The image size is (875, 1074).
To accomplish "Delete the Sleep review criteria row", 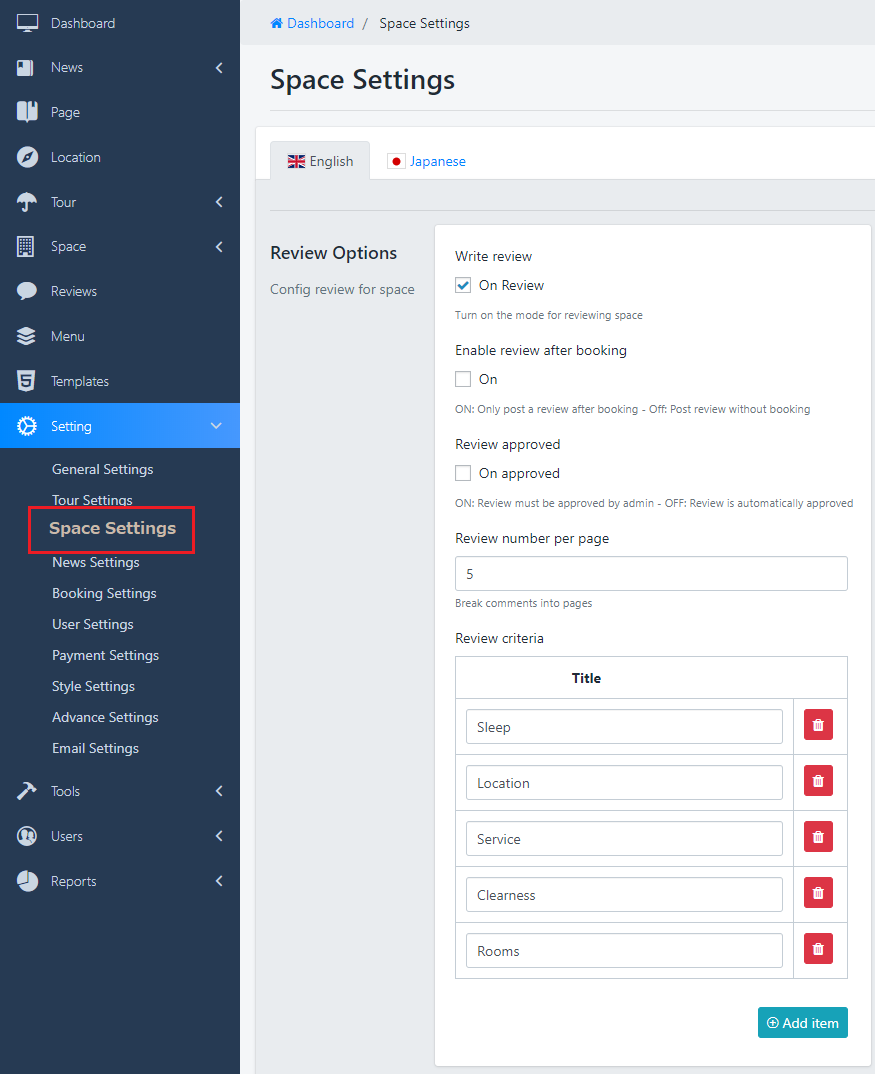I will (x=818, y=726).
